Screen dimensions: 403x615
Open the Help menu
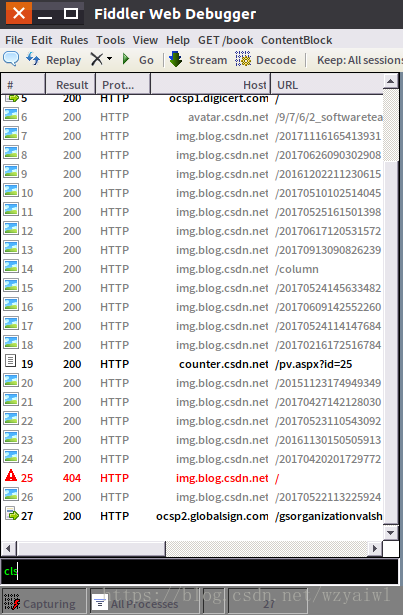click(x=178, y=40)
